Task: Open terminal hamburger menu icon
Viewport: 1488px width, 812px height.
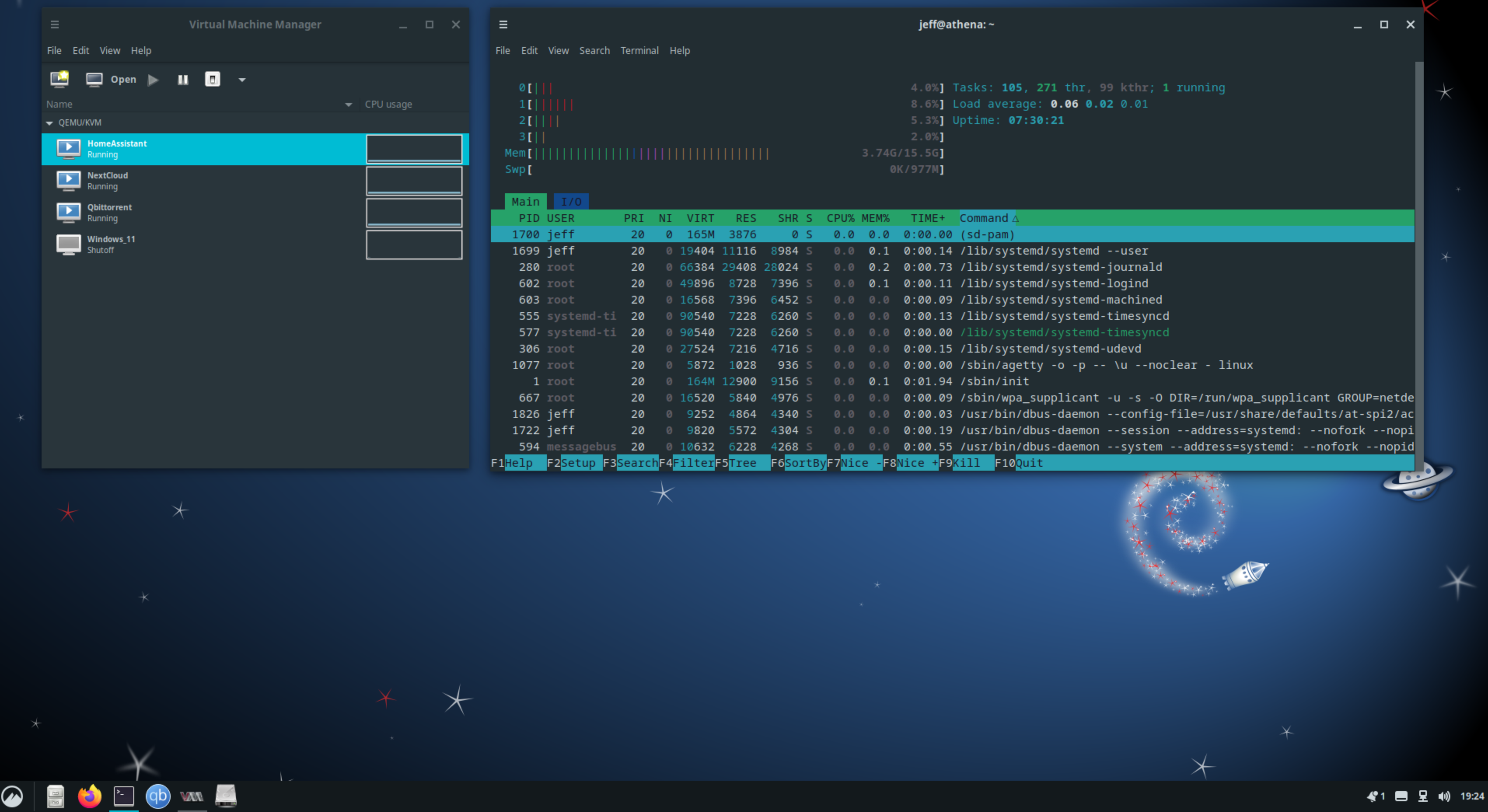Action: (x=503, y=24)
